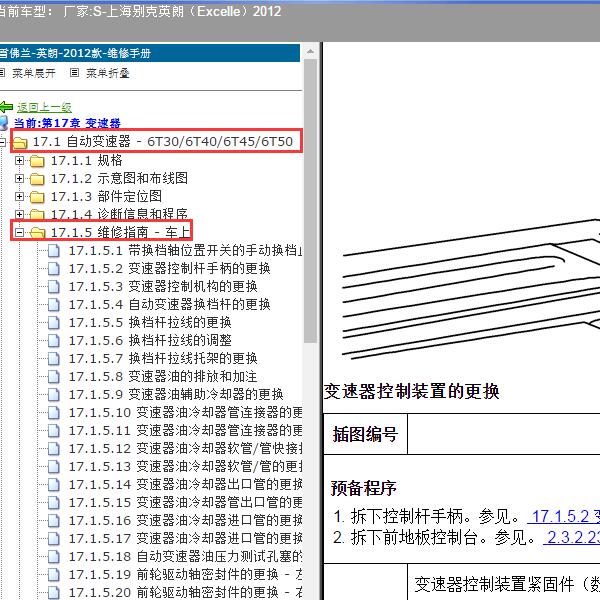Click the green back arrow icon
This screenshot has width=600, height=600.
coord(6,107)
